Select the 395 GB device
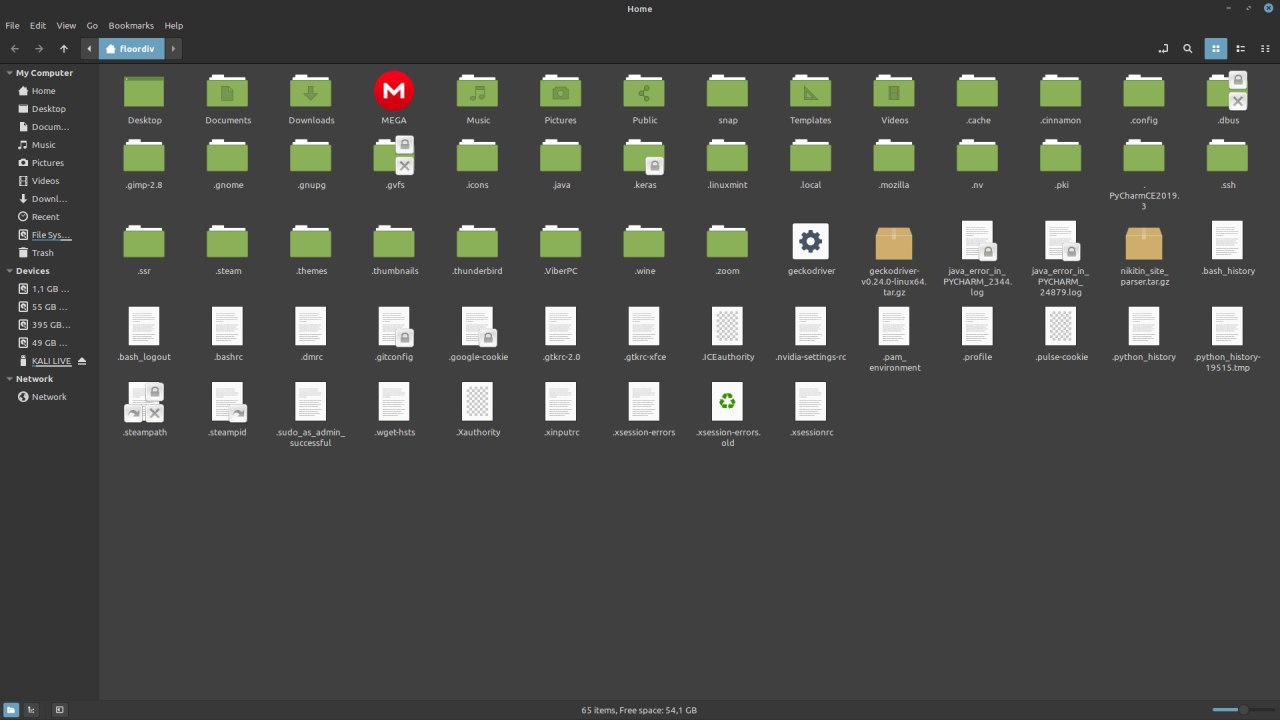 pos(49,325)
